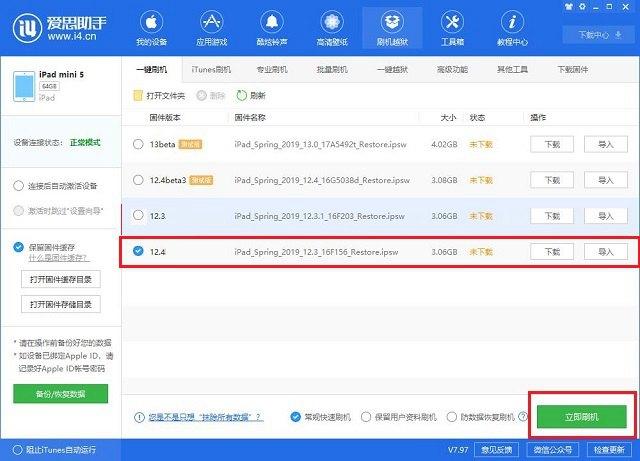
Task: Click the 刷新 refresh icon
Action: 242,96
